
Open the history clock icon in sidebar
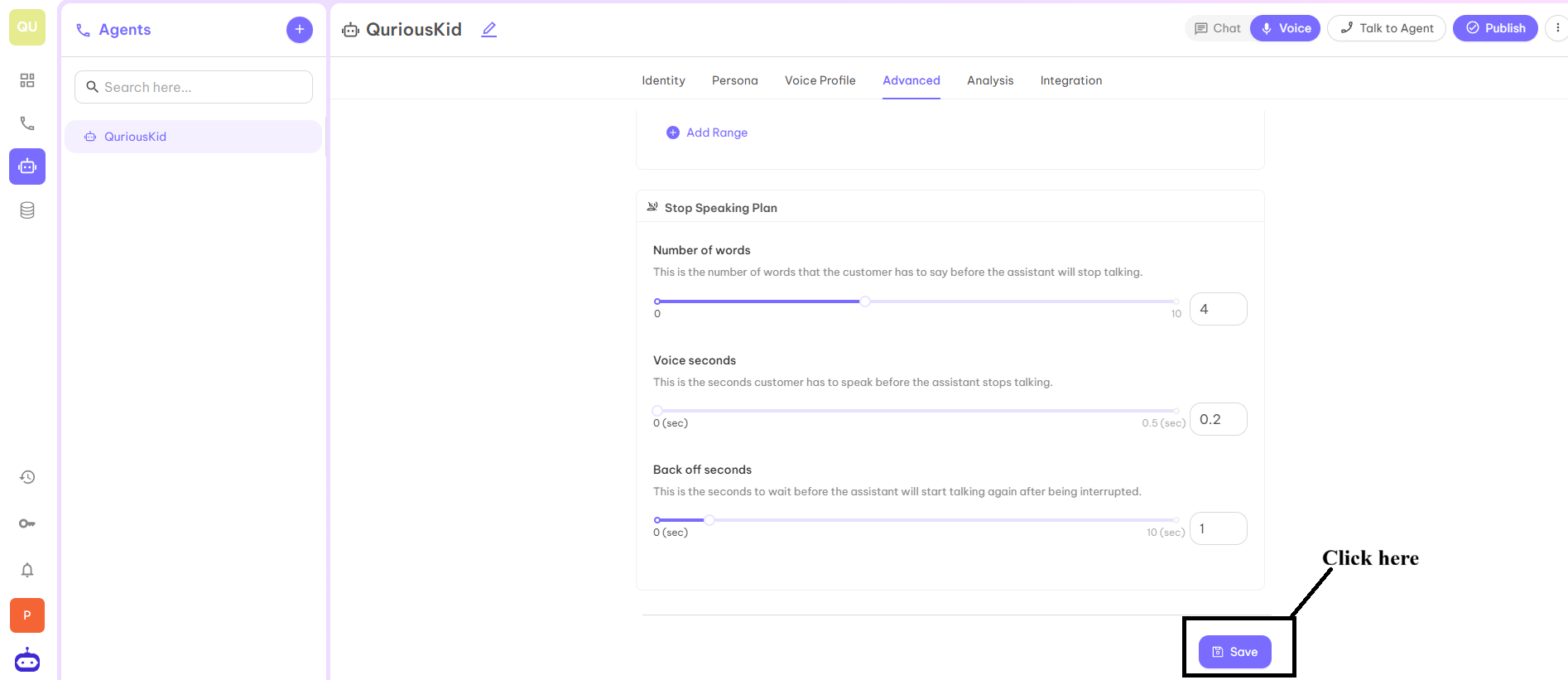[x=27, y=477]
